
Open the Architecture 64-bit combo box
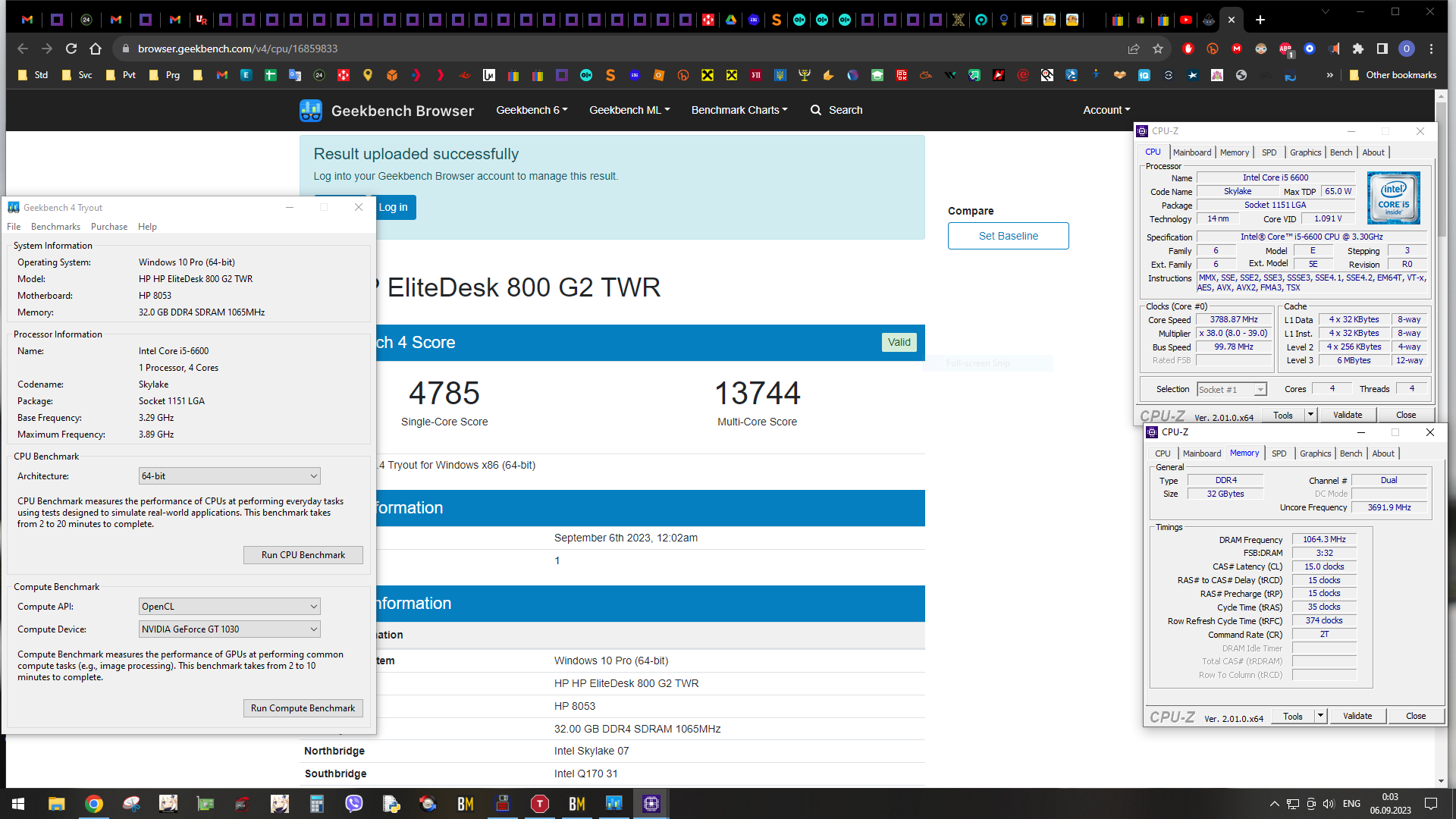(230, 476)
